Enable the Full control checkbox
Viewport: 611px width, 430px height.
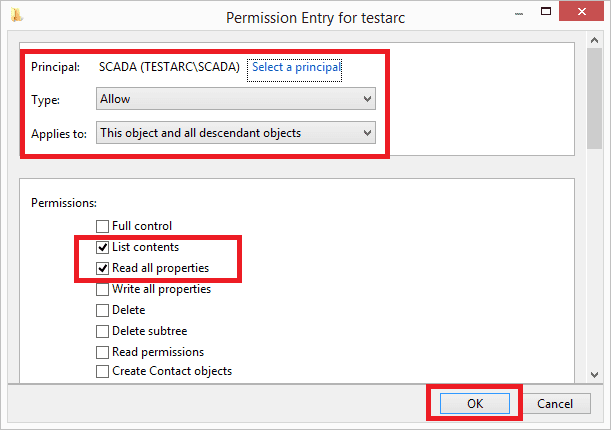point(103,226)
